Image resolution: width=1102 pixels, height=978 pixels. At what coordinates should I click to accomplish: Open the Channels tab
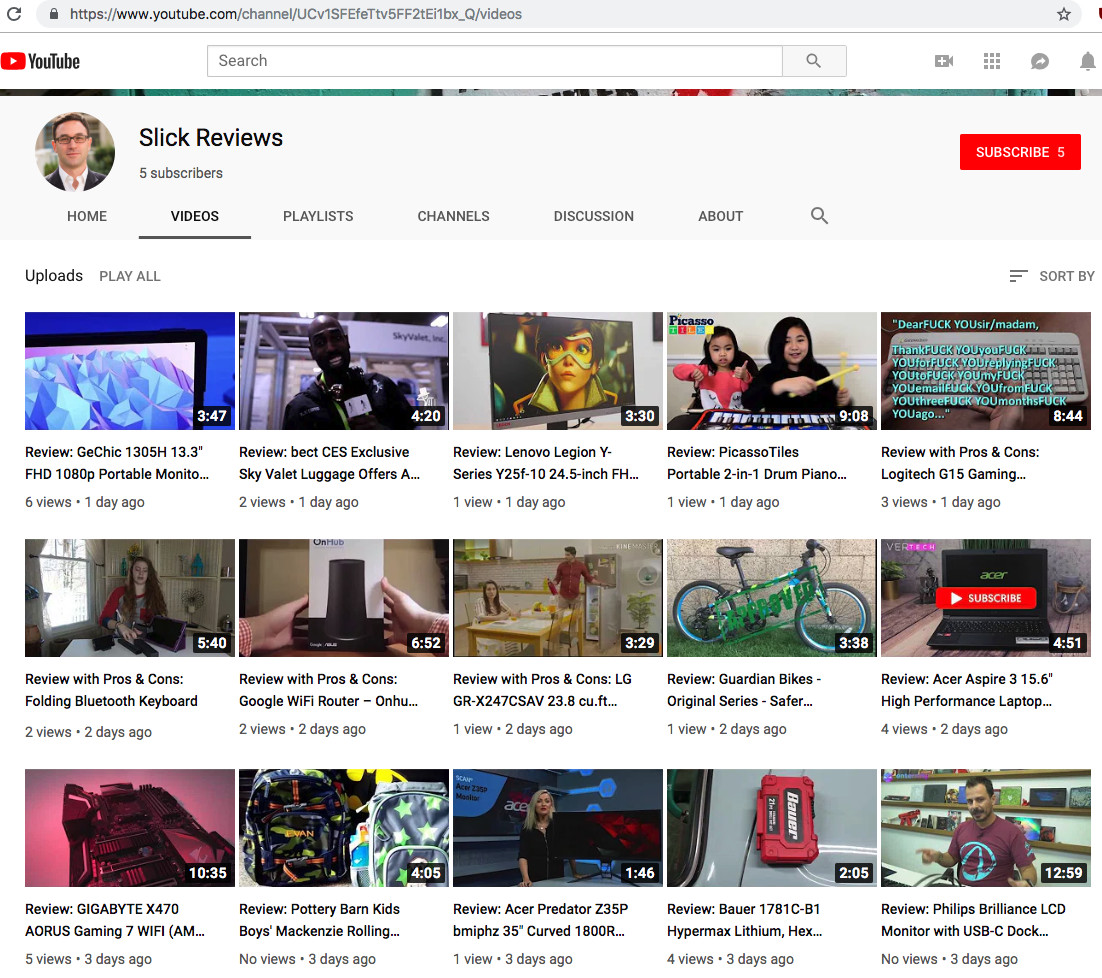453,216
